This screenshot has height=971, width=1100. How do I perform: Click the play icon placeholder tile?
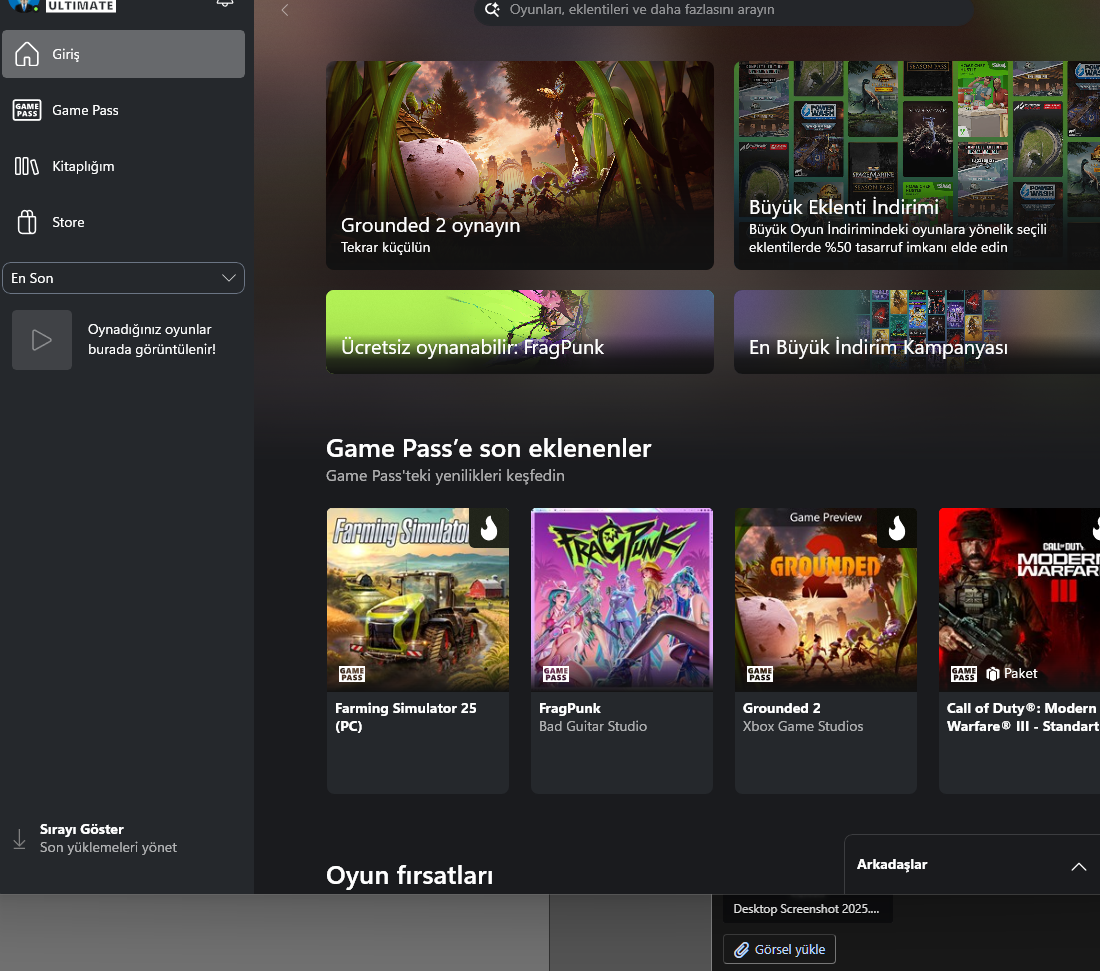tap(42, 340)
